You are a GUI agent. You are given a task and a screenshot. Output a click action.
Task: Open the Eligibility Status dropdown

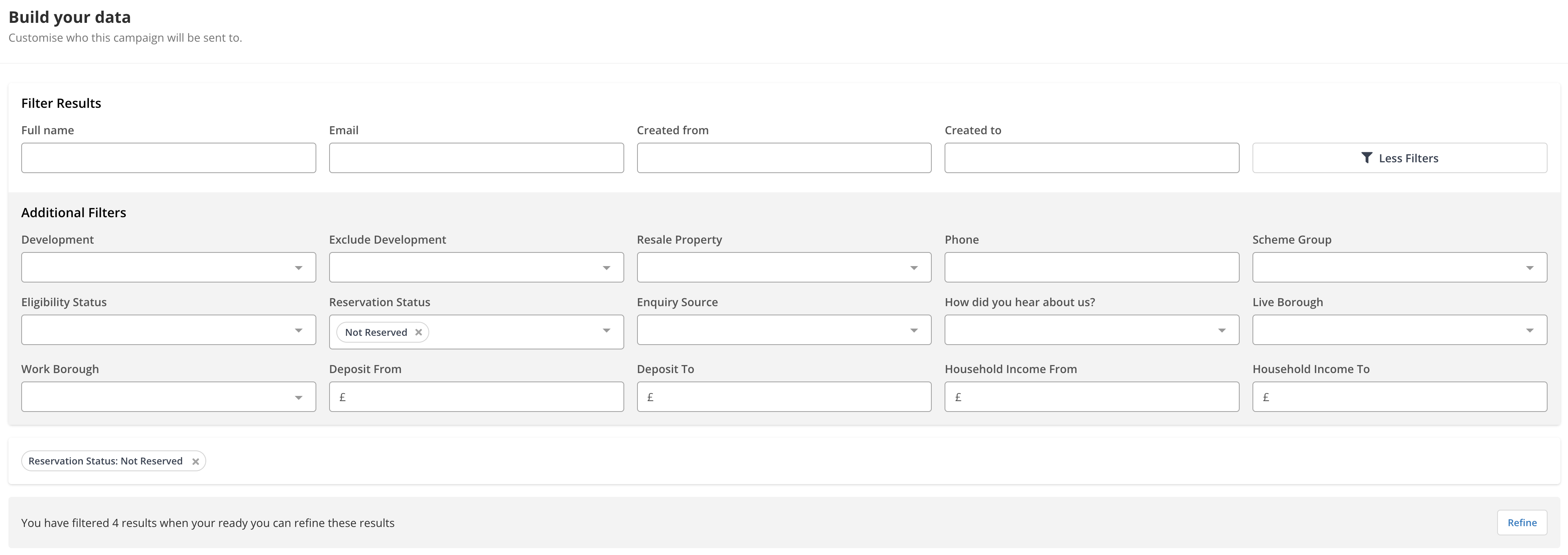coord(168,330)
